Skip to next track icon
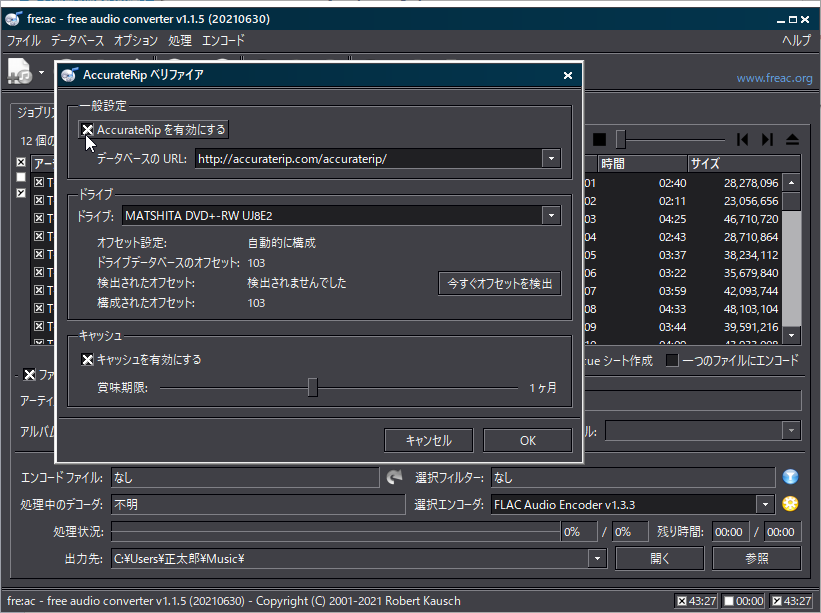Image resolution: width=821 pixels, height=613 pixels. point(766,139)
